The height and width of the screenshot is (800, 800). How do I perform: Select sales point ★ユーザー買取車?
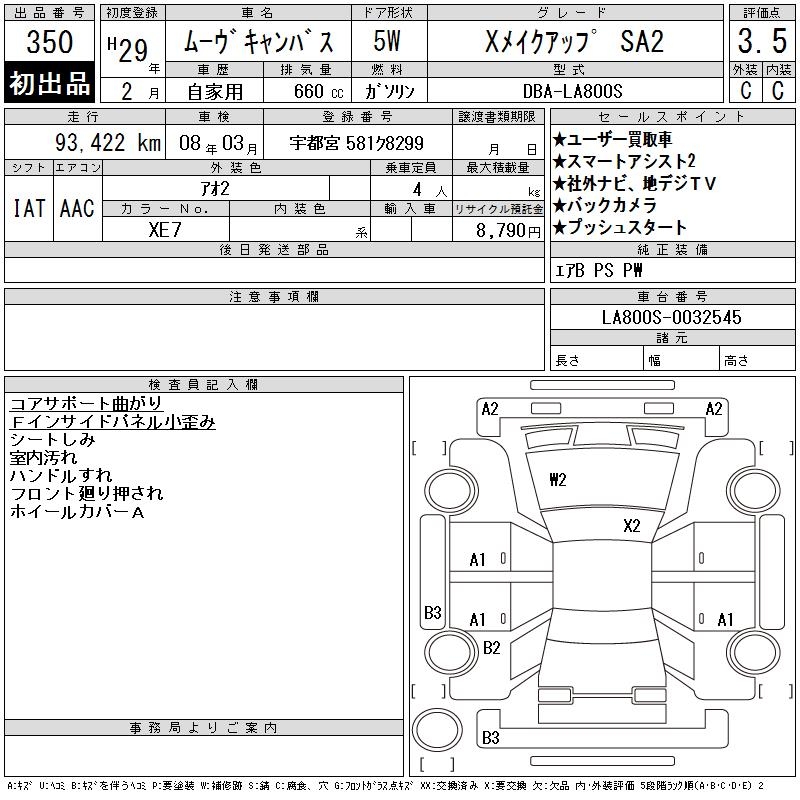point(612,139)
